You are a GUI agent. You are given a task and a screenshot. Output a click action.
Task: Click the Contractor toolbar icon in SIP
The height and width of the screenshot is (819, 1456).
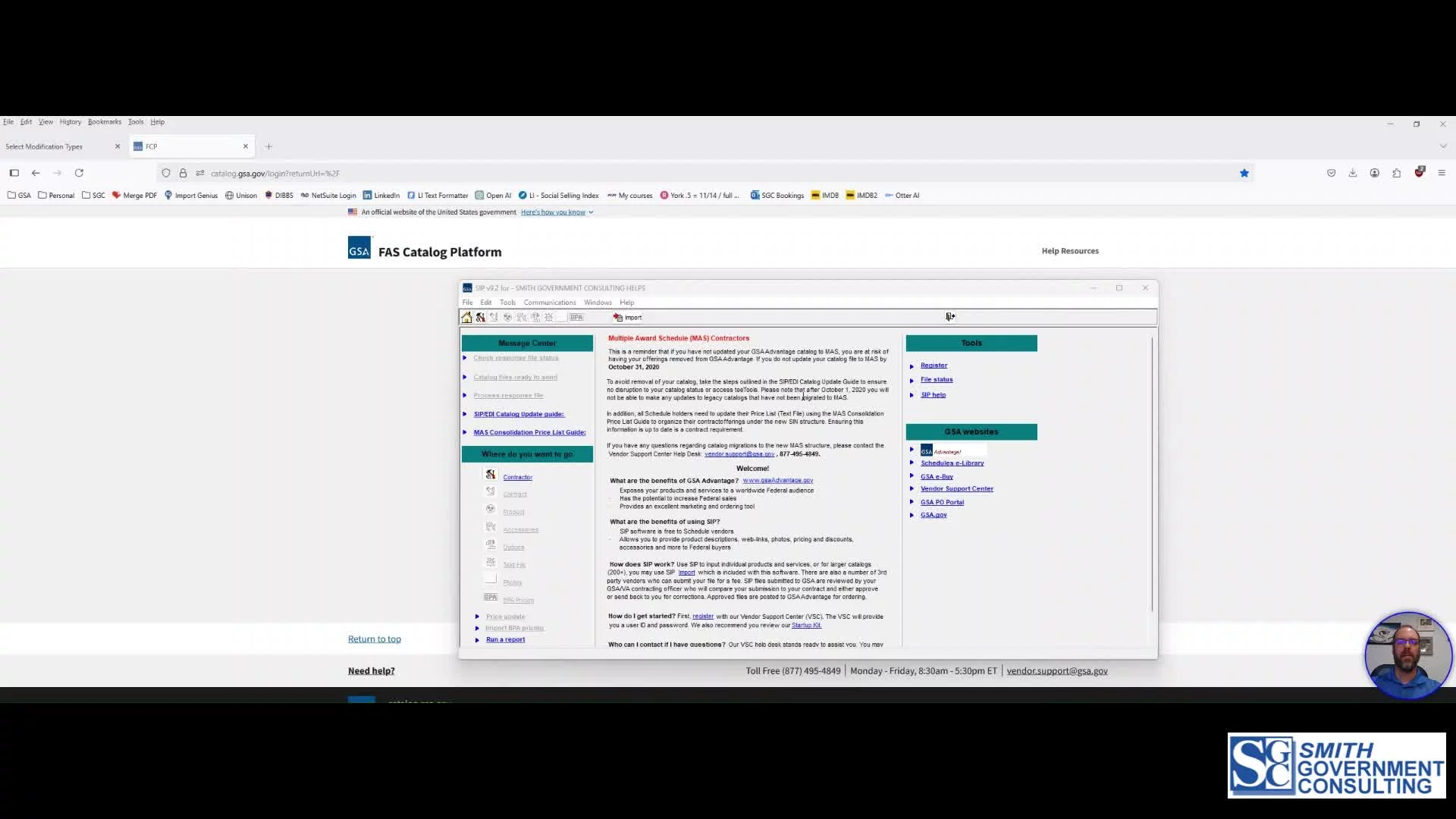click(x=481, y=318)
